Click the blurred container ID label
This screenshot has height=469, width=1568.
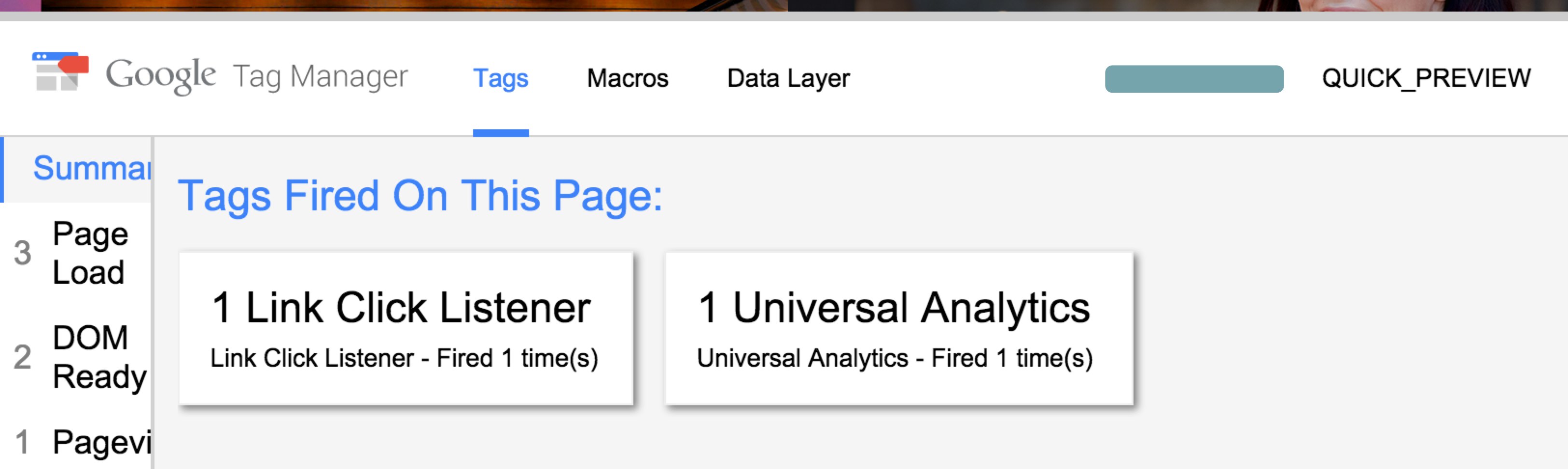(x=1194, y=79)
